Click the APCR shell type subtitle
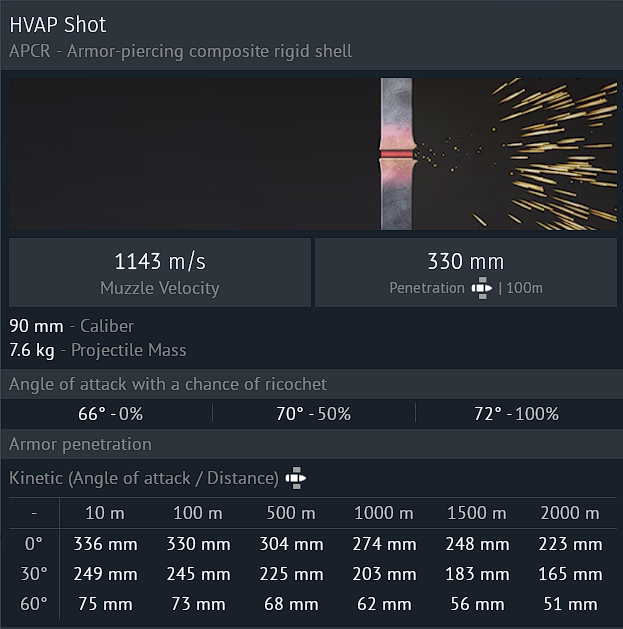 180,51
